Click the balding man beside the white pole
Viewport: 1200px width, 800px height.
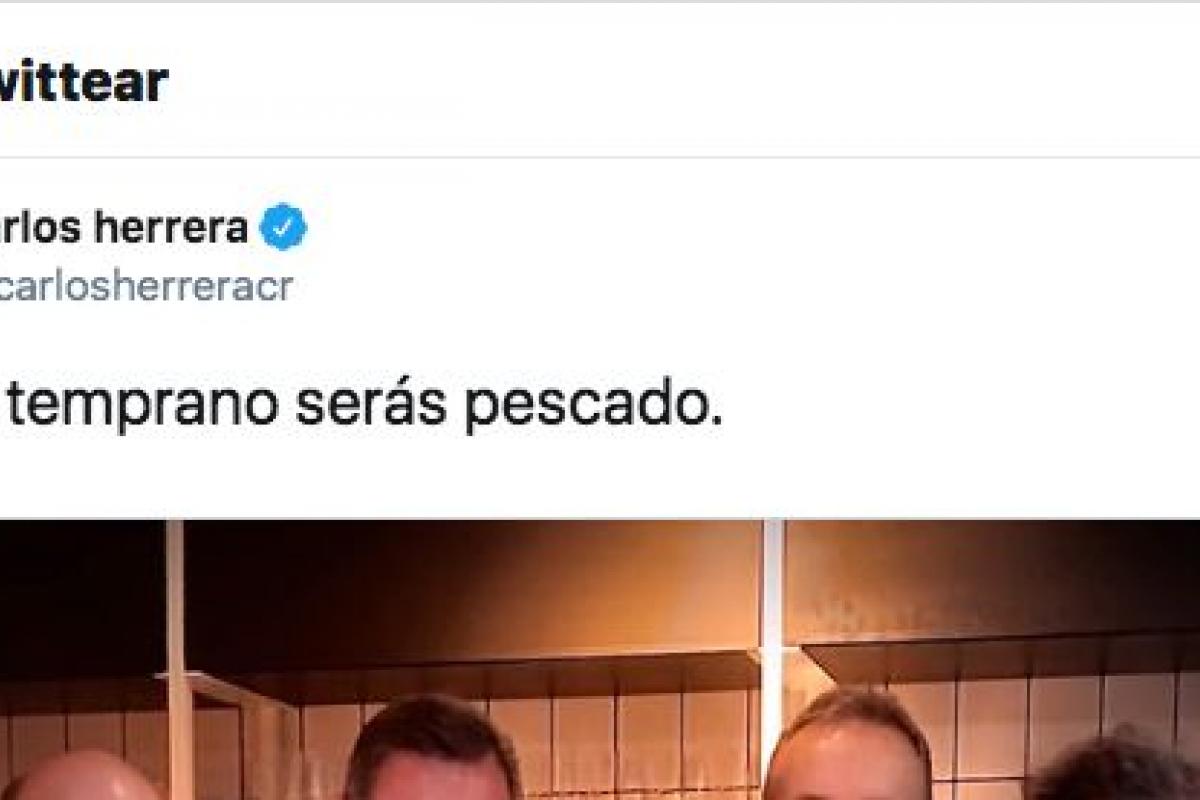(850, 745)
